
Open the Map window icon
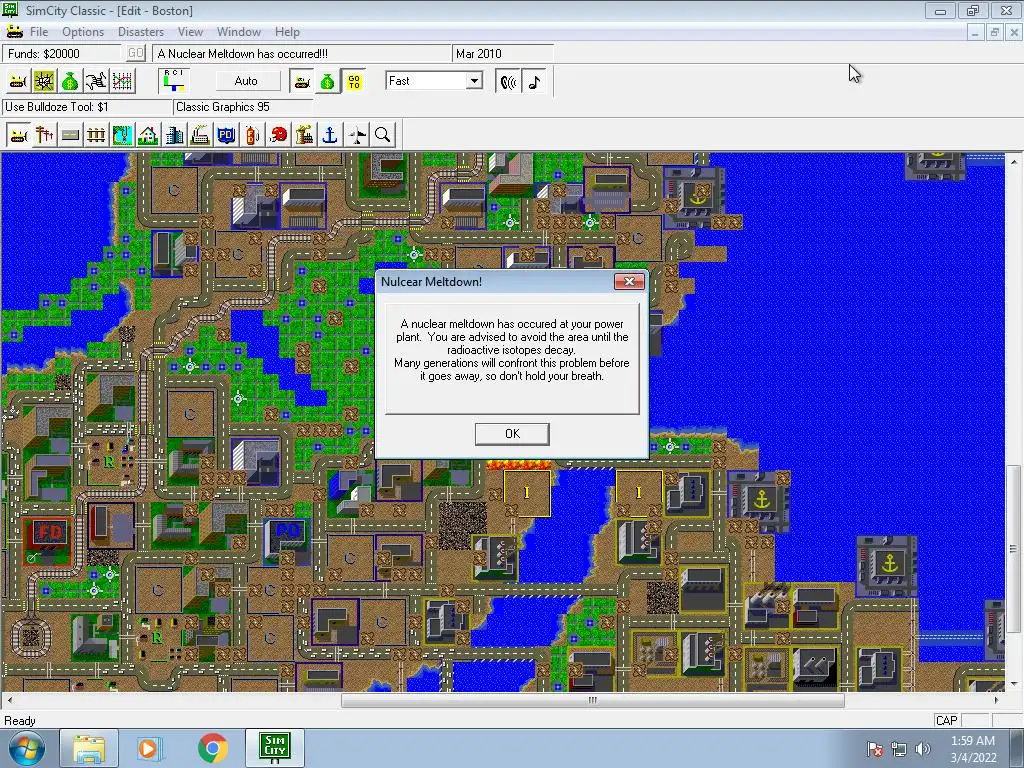pyautogui.click(x=44, y=81)
